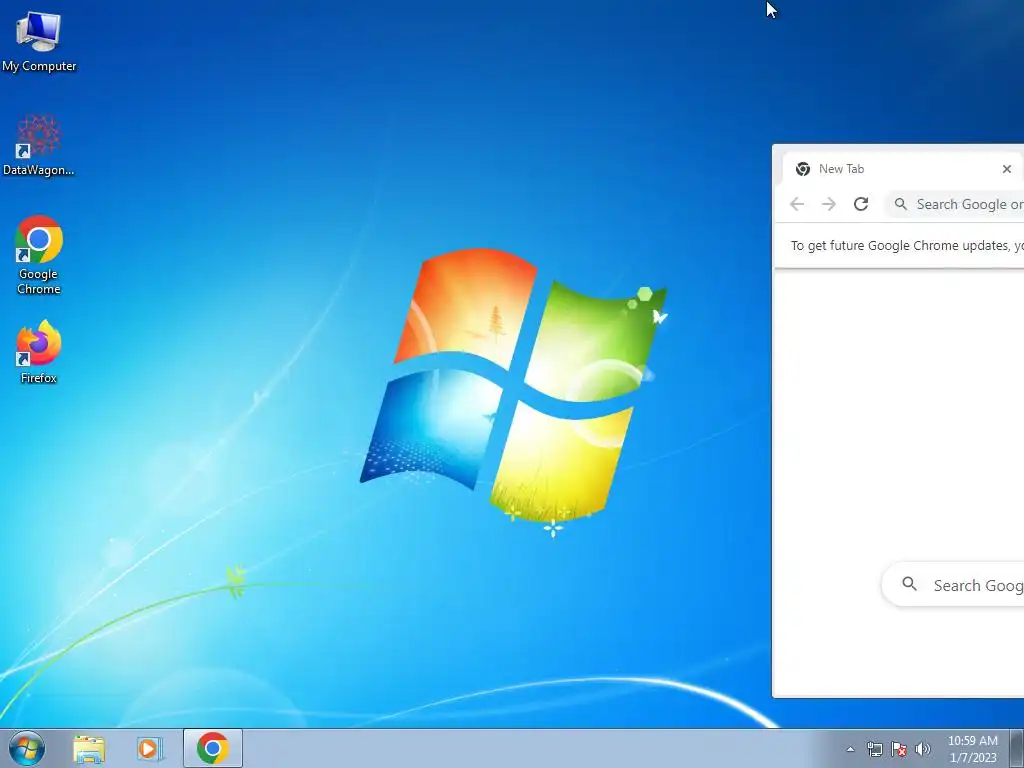Click the Show Desktop button in the taskbar corner
Screen dimensions: 1024x768
click(x=1017, y=748)
